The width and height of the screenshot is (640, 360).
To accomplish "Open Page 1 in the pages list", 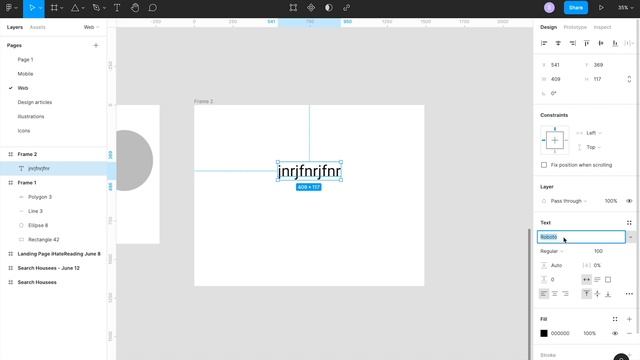I will (25, 60).
